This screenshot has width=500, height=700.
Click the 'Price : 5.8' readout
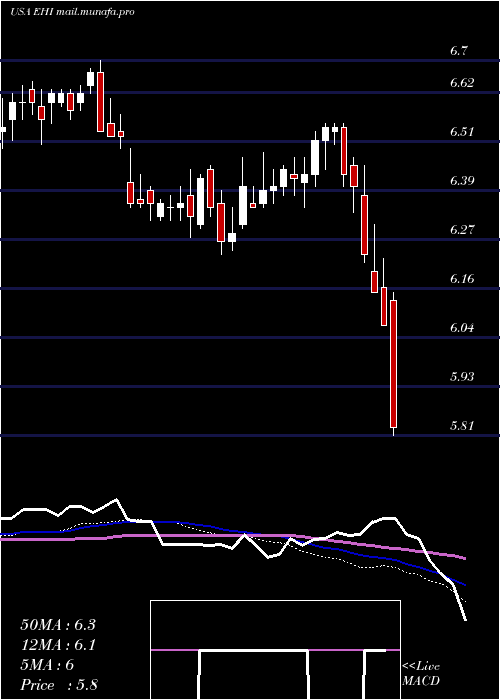[x=59, y=685]
